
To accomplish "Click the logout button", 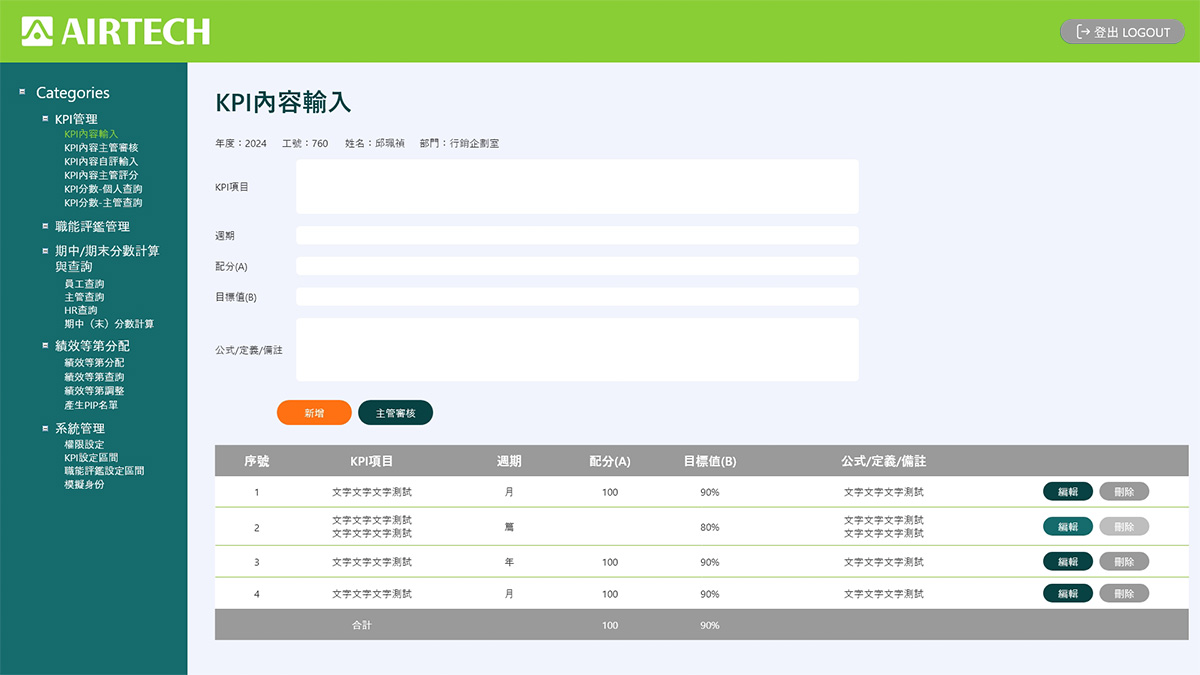I will (1122, 32).
